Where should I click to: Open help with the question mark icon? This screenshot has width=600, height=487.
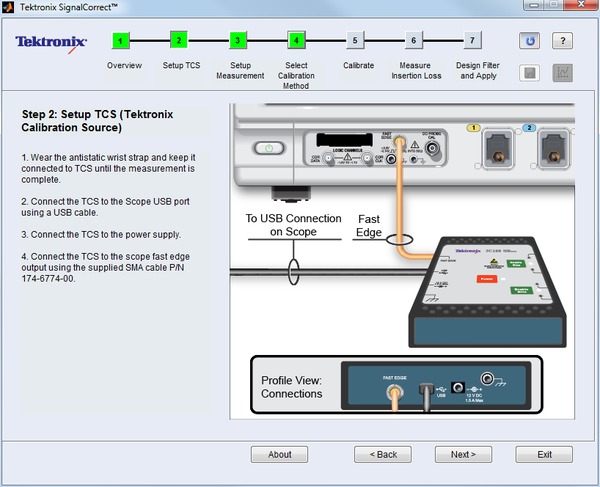click(x=562, y=41)
